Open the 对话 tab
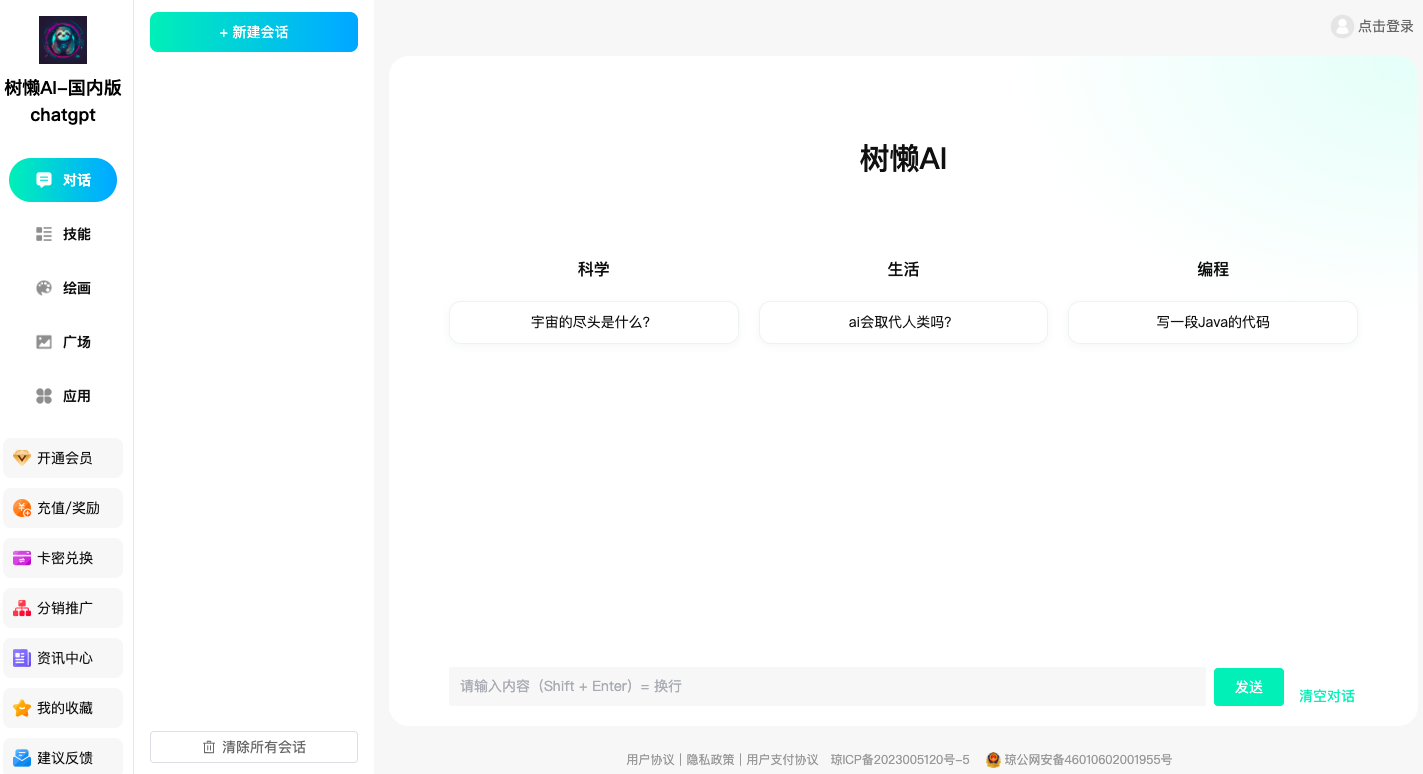The width and height of the screenshot is (1423, 774). (63, 180)
